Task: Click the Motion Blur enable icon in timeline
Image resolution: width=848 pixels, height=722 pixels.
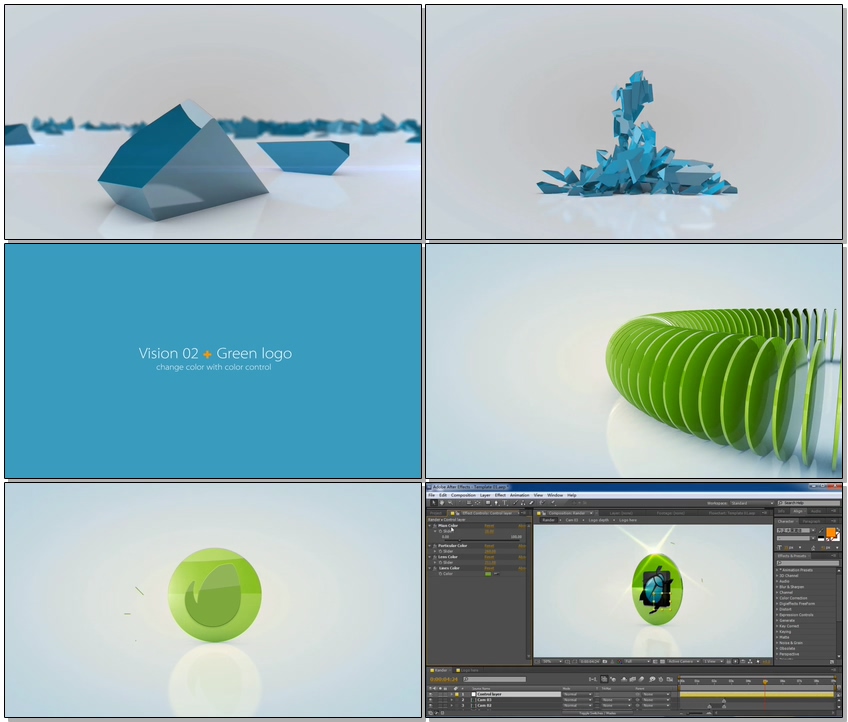Action: click(x=640, y=679)
